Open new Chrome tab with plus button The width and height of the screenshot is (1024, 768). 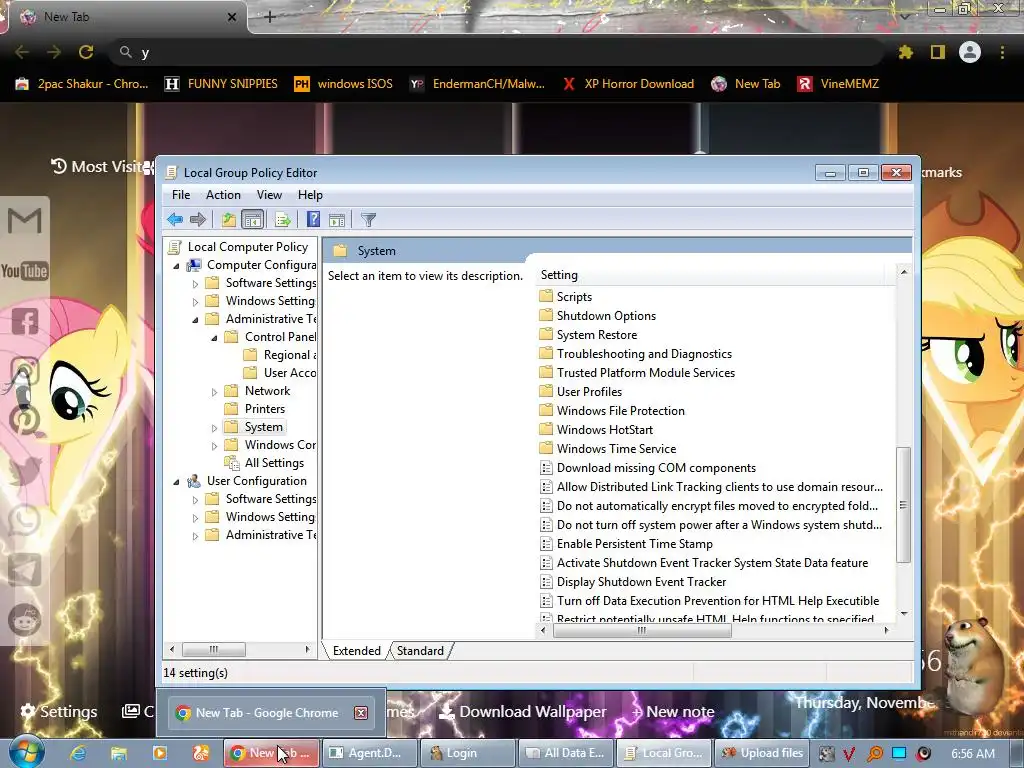tap(270, 17)
